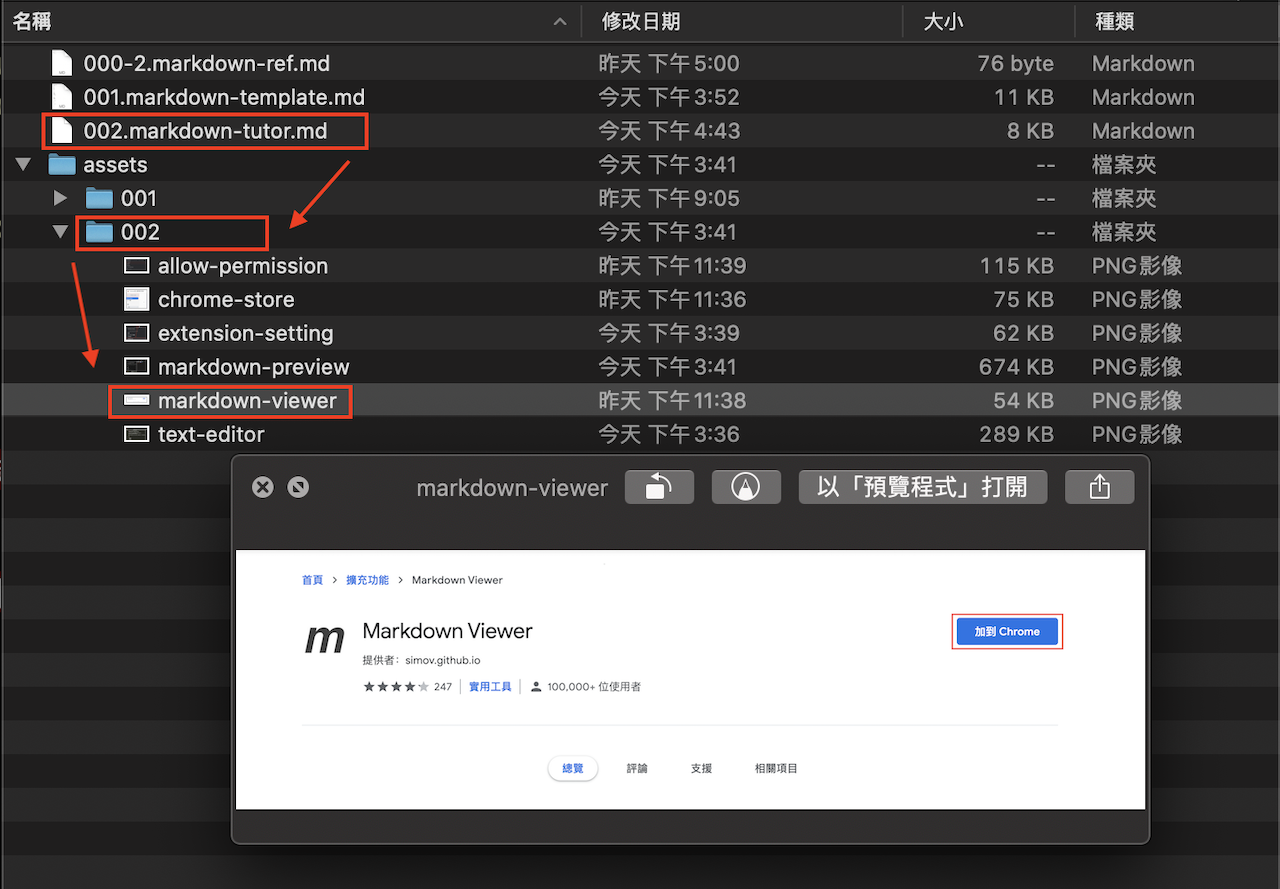Click the markdown-viewer title in Quick Look
Screen dimensions: 1280x889
[512, 487]
